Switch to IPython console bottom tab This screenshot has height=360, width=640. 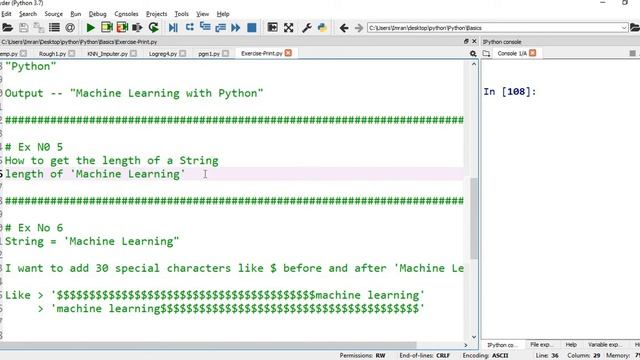point(502,345)
